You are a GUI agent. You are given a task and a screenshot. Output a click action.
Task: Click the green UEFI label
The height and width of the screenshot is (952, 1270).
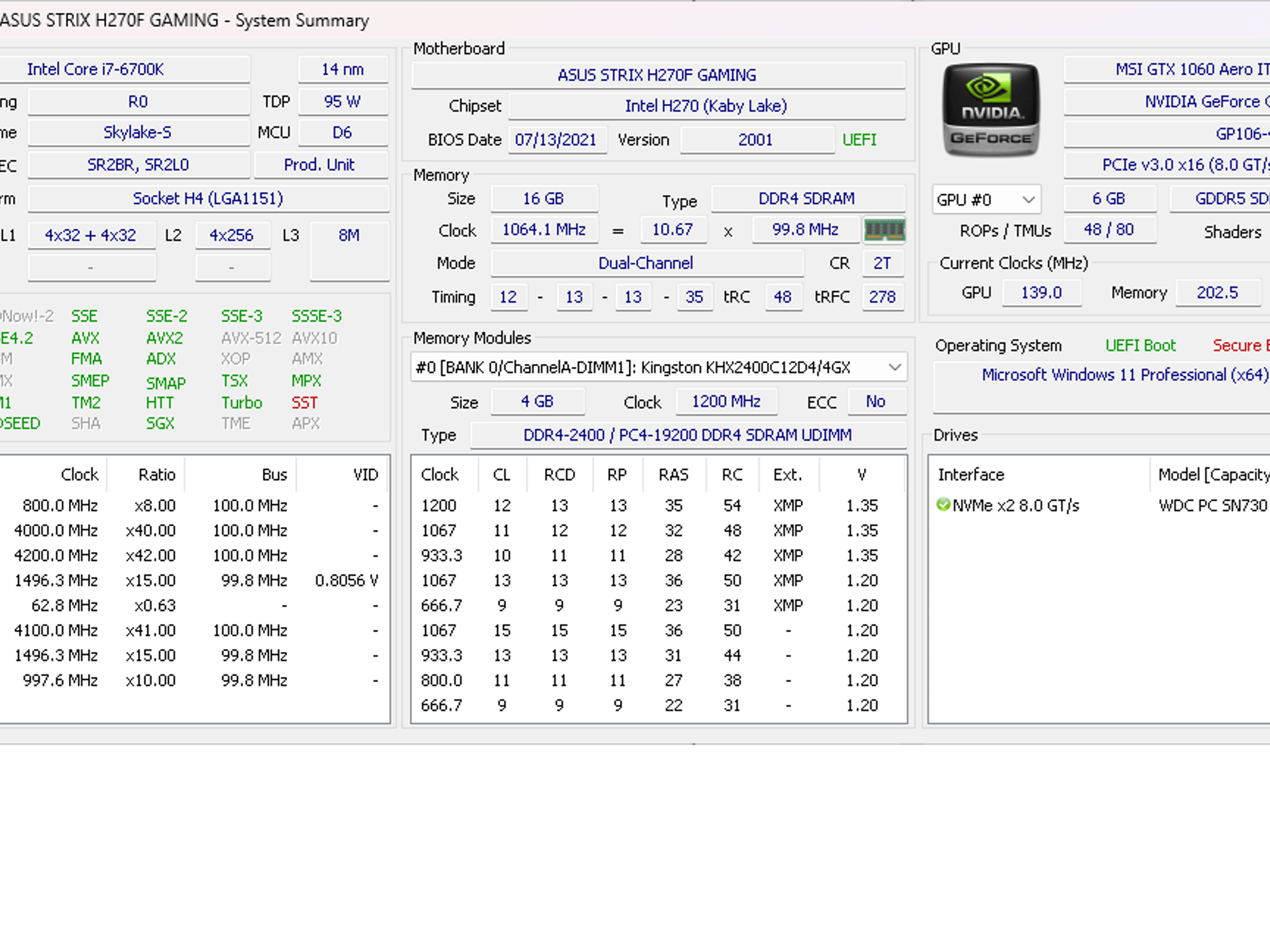[x=859, y=140]
